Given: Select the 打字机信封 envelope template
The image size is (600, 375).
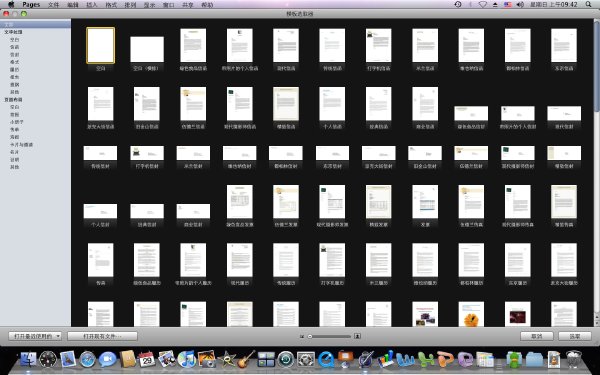Looking at the screenshot, I should pyautogui.click(x=147, y=153).
